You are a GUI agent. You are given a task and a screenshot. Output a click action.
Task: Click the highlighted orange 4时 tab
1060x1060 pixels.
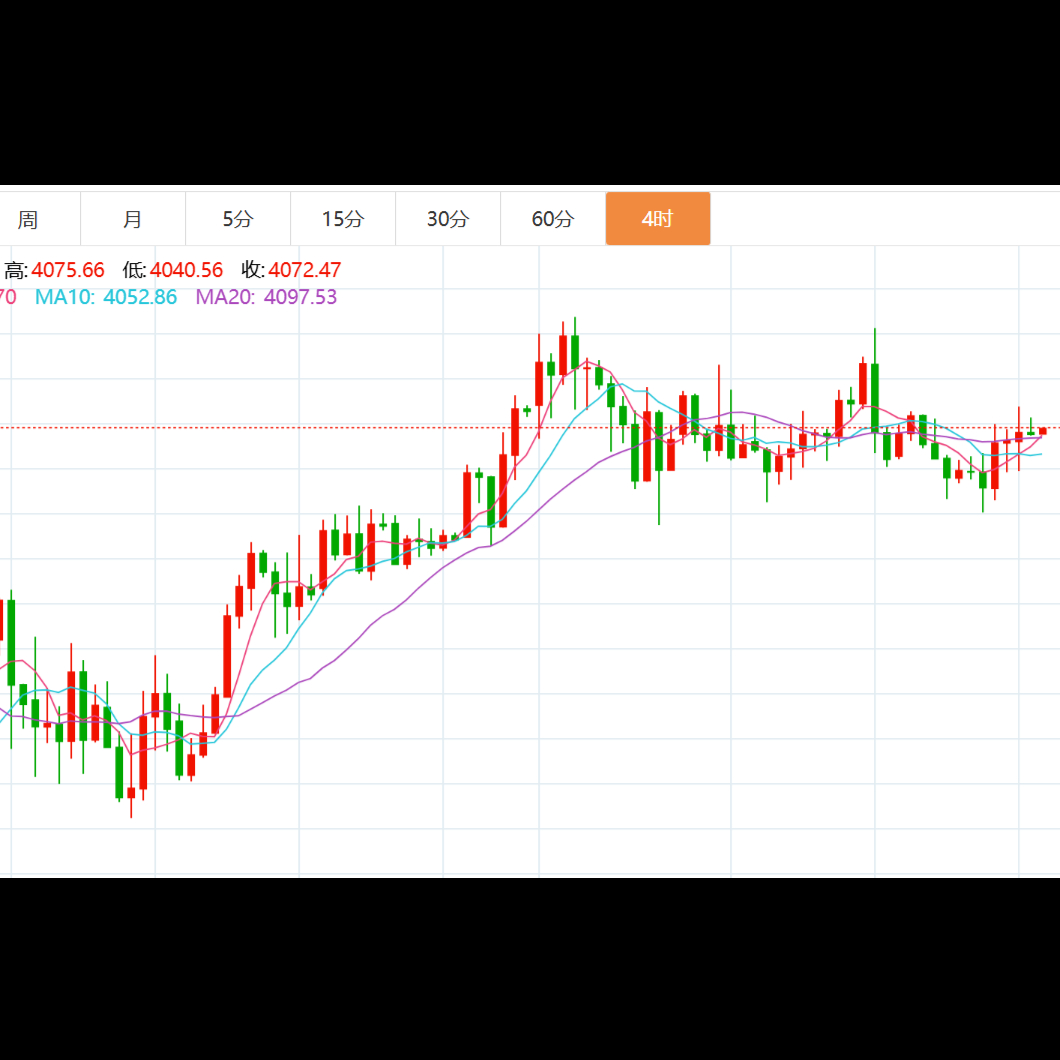click(658, 219)
